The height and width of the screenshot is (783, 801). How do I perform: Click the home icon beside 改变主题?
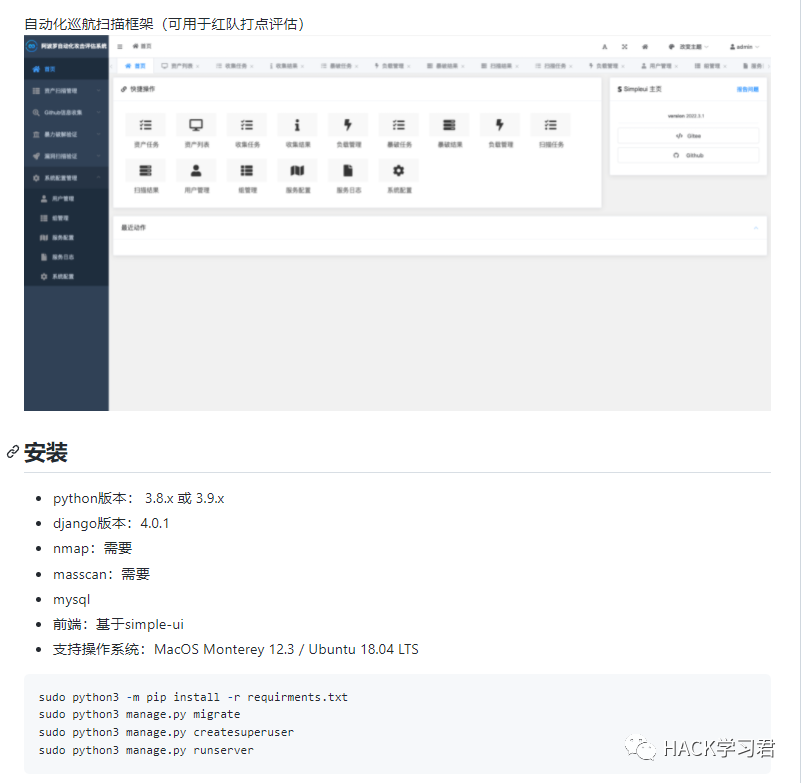(x=645, y=46)
